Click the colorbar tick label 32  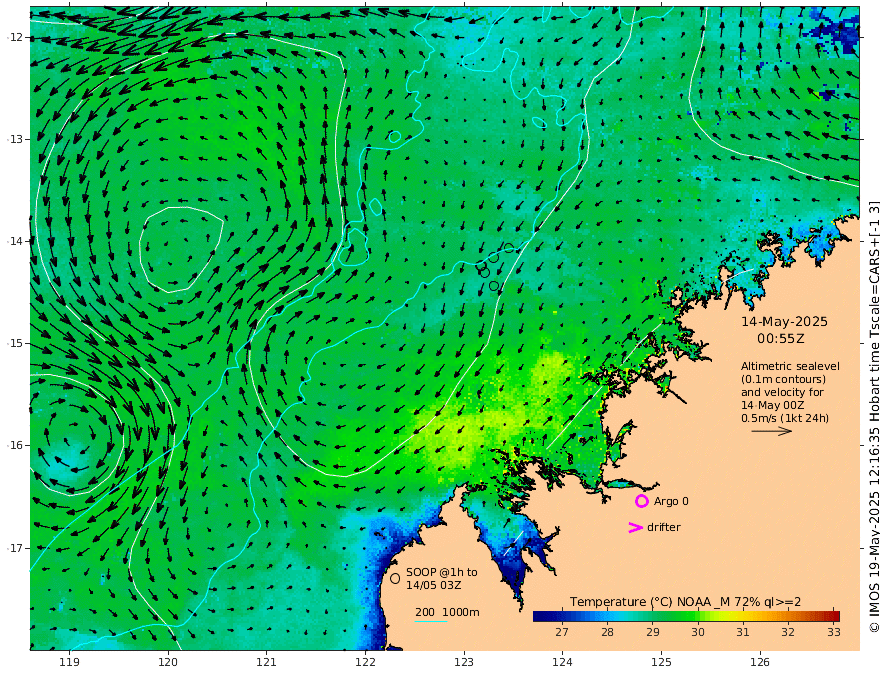(x=788, y=632)
